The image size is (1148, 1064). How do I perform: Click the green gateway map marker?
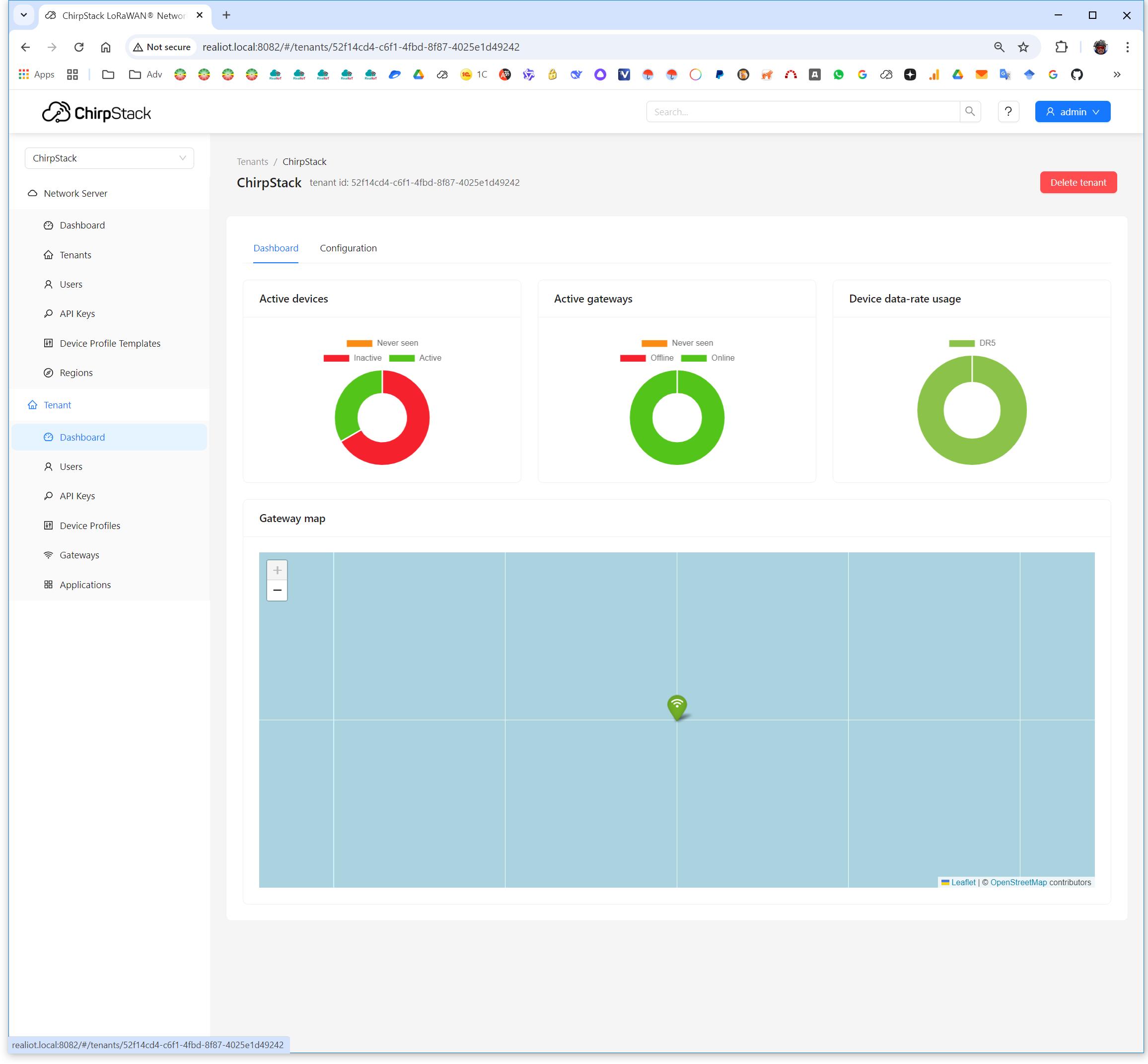pyautogui.click(x=677, y=706)
